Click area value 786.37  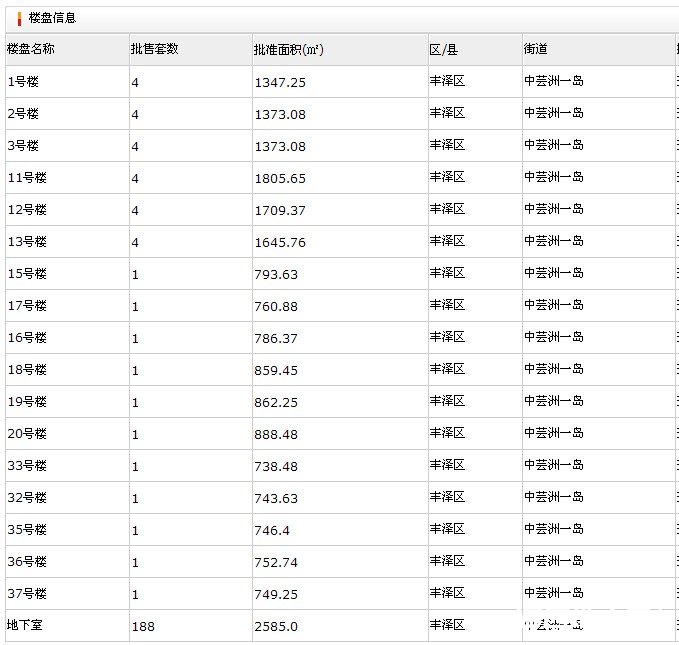pos(276,338)
